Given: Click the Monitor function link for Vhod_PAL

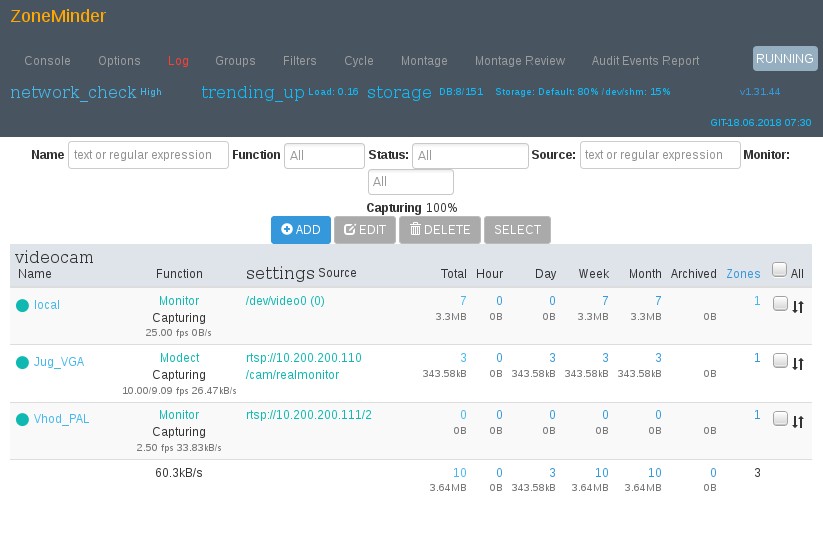Looking at the screenshot, I should coord(179,415).
